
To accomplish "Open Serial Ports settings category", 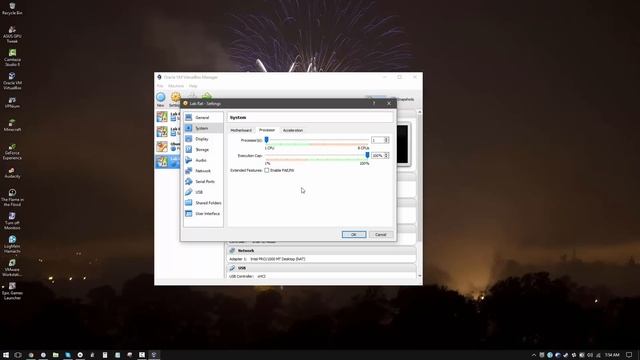I will point(203,182).
